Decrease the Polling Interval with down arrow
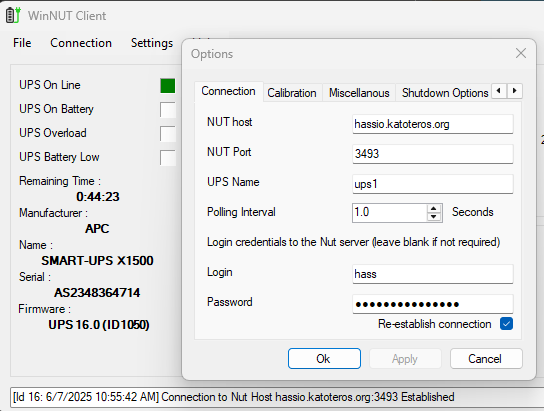This screenshot has height=411, width=544. [434, 216]
